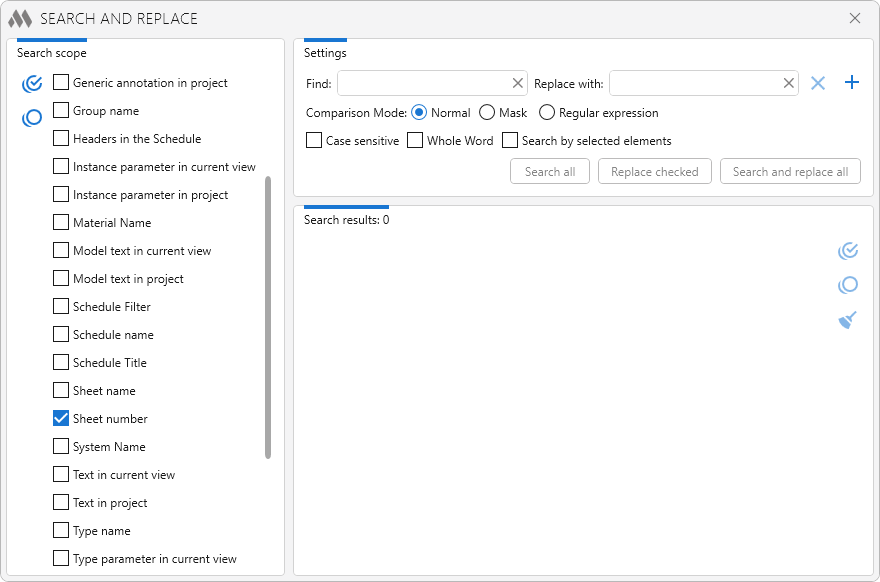Click check-all icon in Search results panel
Image resolution: width=880 pixels, height=582 pixels.
848,251
